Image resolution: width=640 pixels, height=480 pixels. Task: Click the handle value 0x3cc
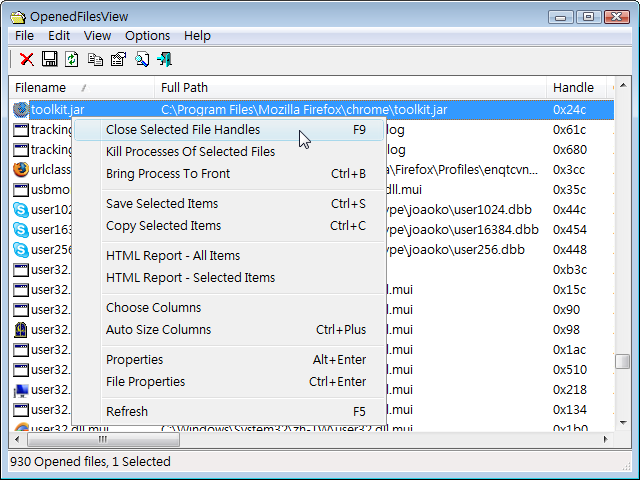click(x=569, y=169)
